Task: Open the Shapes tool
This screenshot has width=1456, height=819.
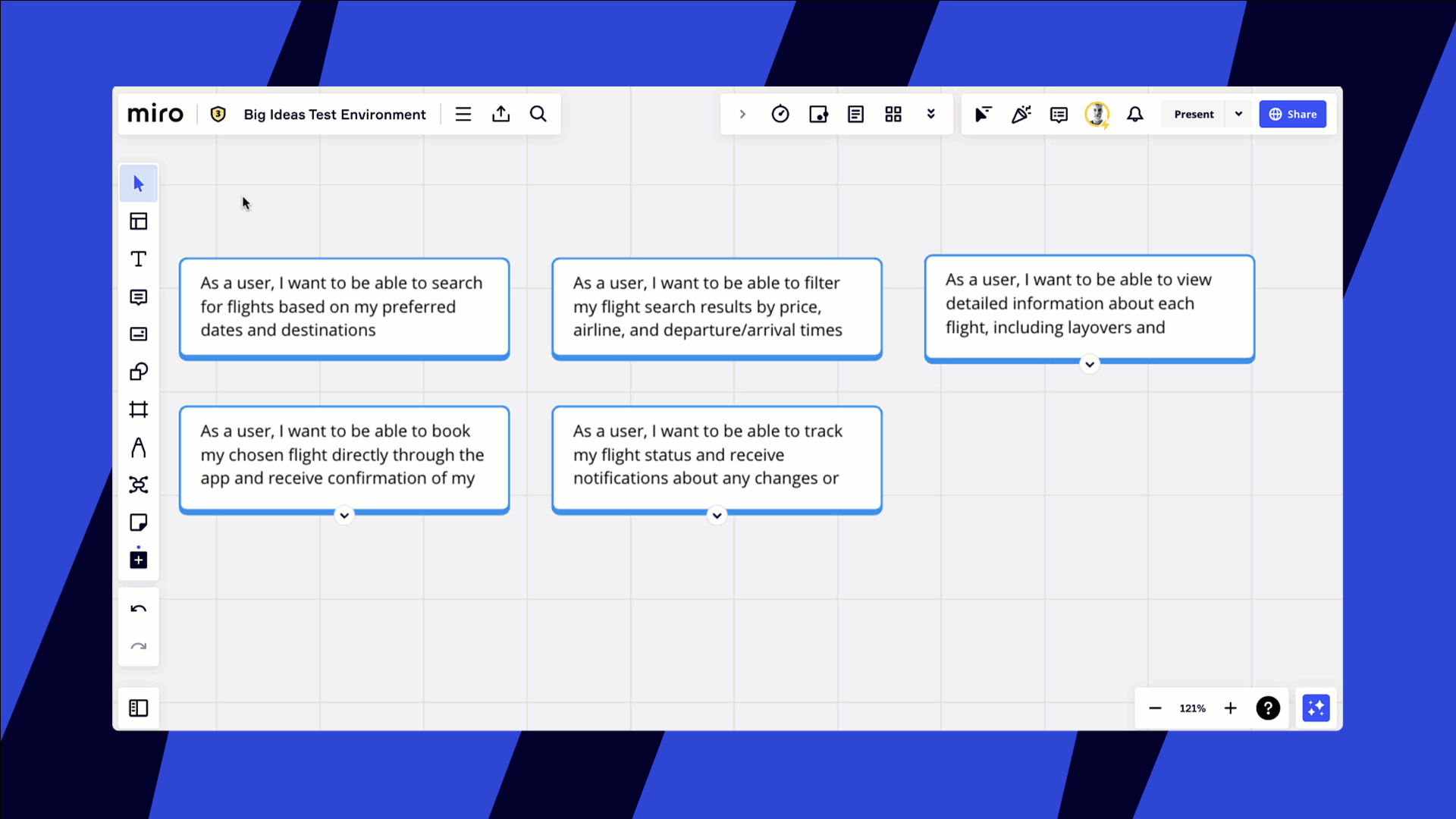Action: pyautogui.click(x=139, y=371)
